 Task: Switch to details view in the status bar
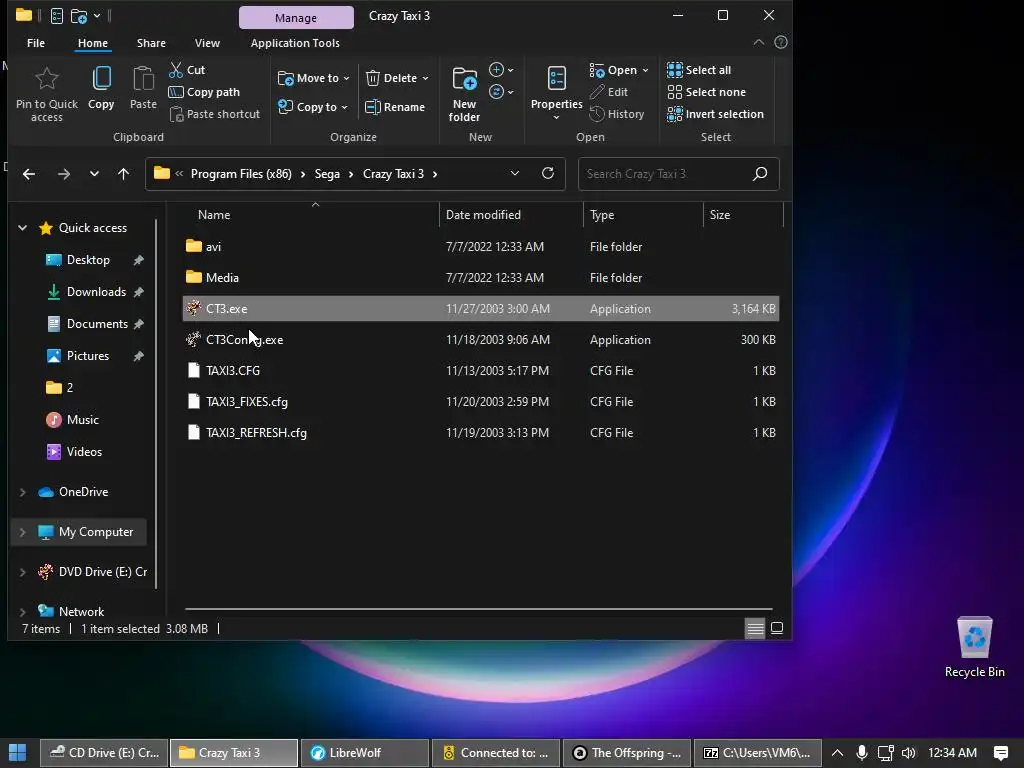point(755,628)
